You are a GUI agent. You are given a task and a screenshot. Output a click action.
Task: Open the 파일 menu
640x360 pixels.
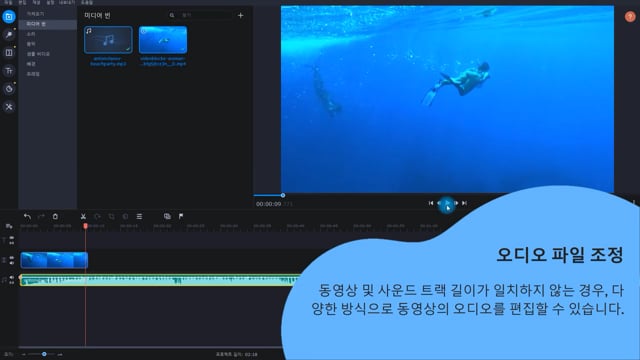click(x=8, y=2)
